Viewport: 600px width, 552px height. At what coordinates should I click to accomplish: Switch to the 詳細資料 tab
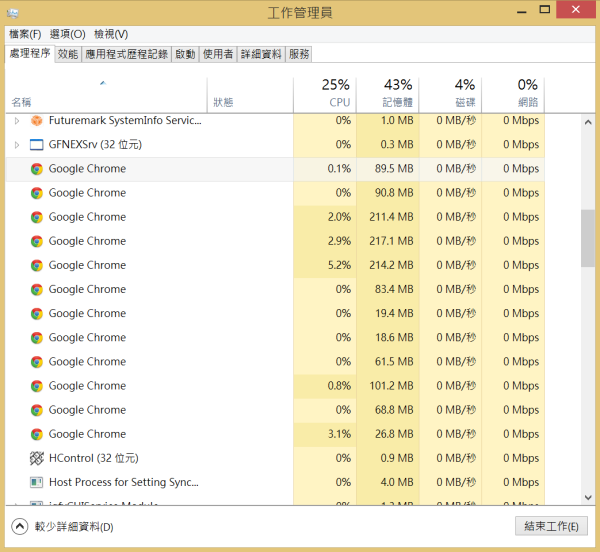pyautogui.click(x=261, y=54)
